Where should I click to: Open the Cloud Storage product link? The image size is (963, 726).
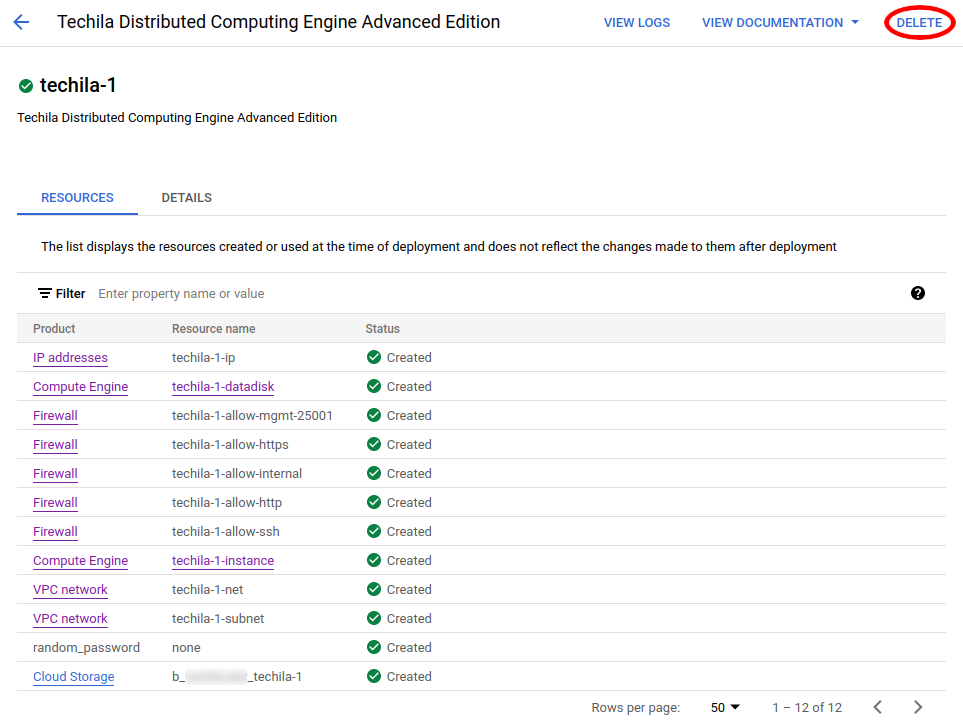[73, 676]
